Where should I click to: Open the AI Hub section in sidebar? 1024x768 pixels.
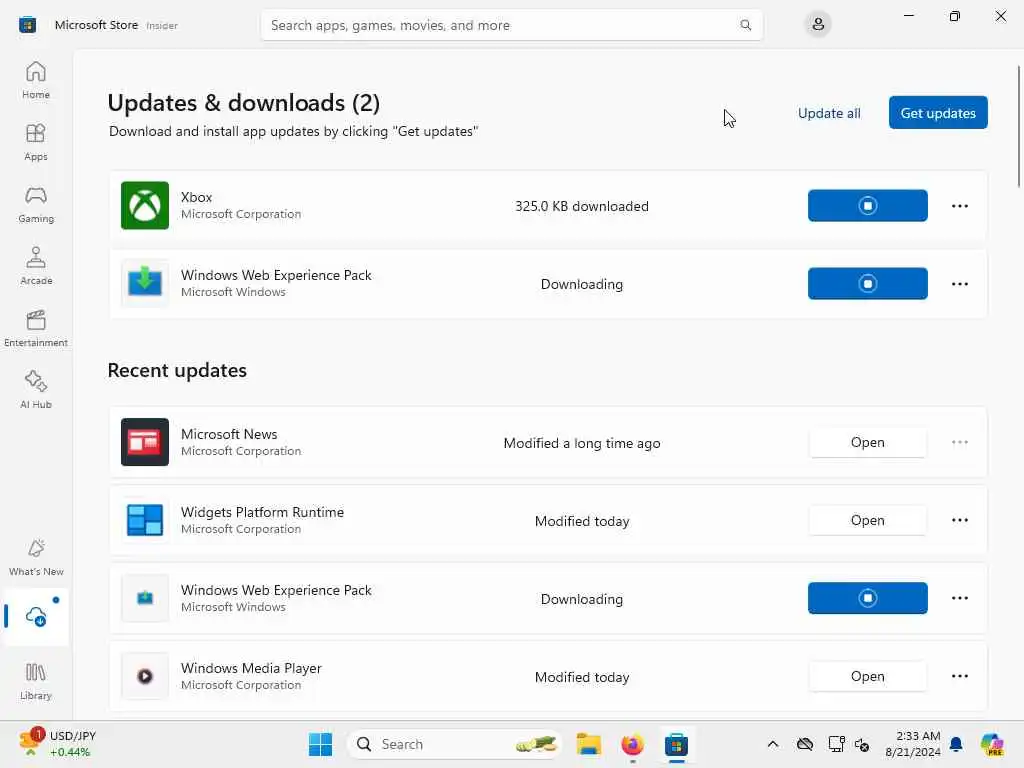[x=36, y=391]
